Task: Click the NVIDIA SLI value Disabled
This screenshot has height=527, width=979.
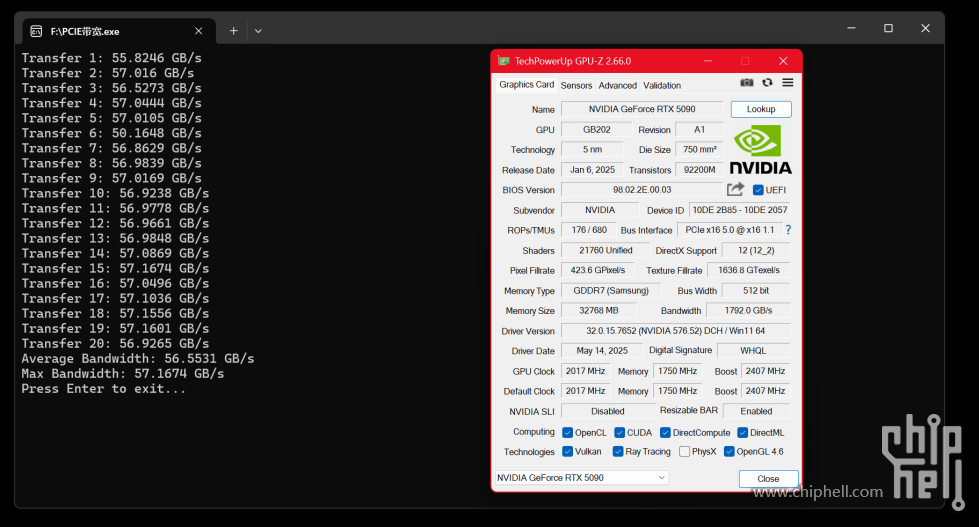Action: (x=608, y=411)
